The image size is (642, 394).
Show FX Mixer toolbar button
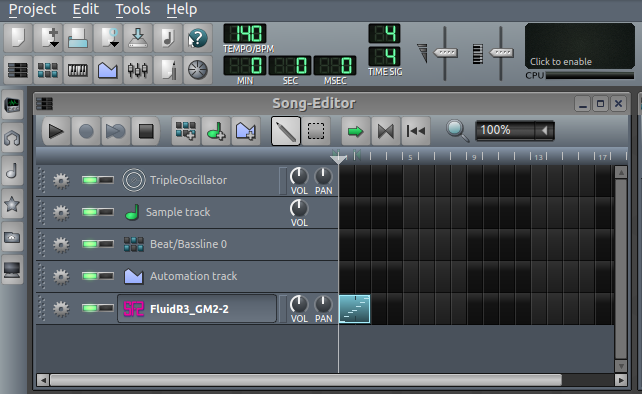point(138,70)
